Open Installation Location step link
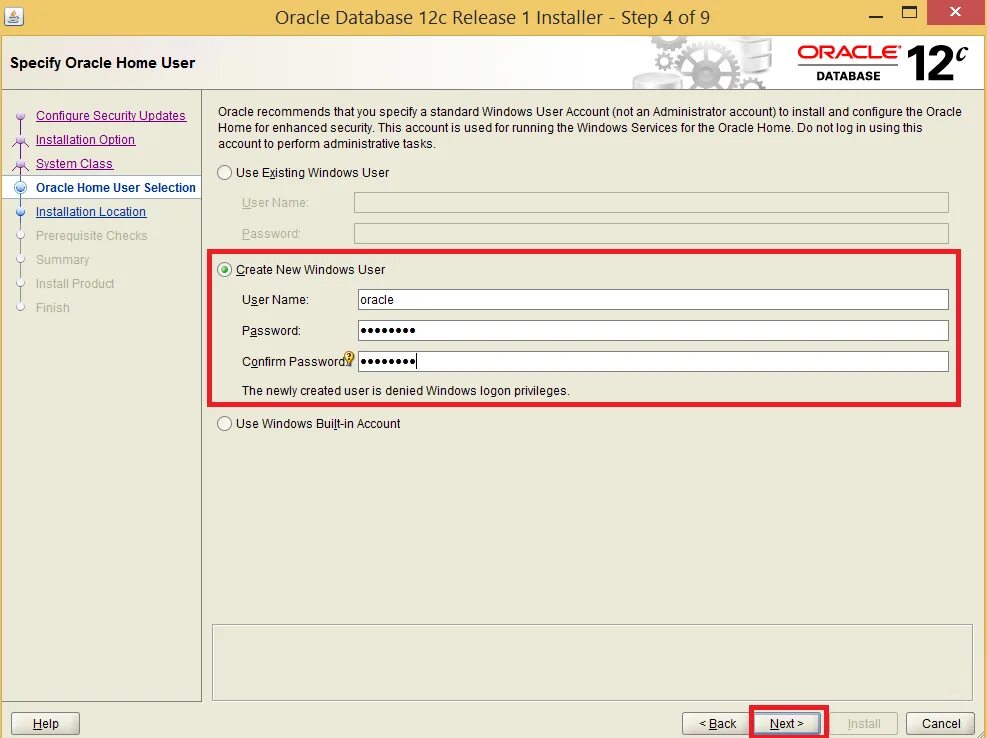 tap(91, 212)
